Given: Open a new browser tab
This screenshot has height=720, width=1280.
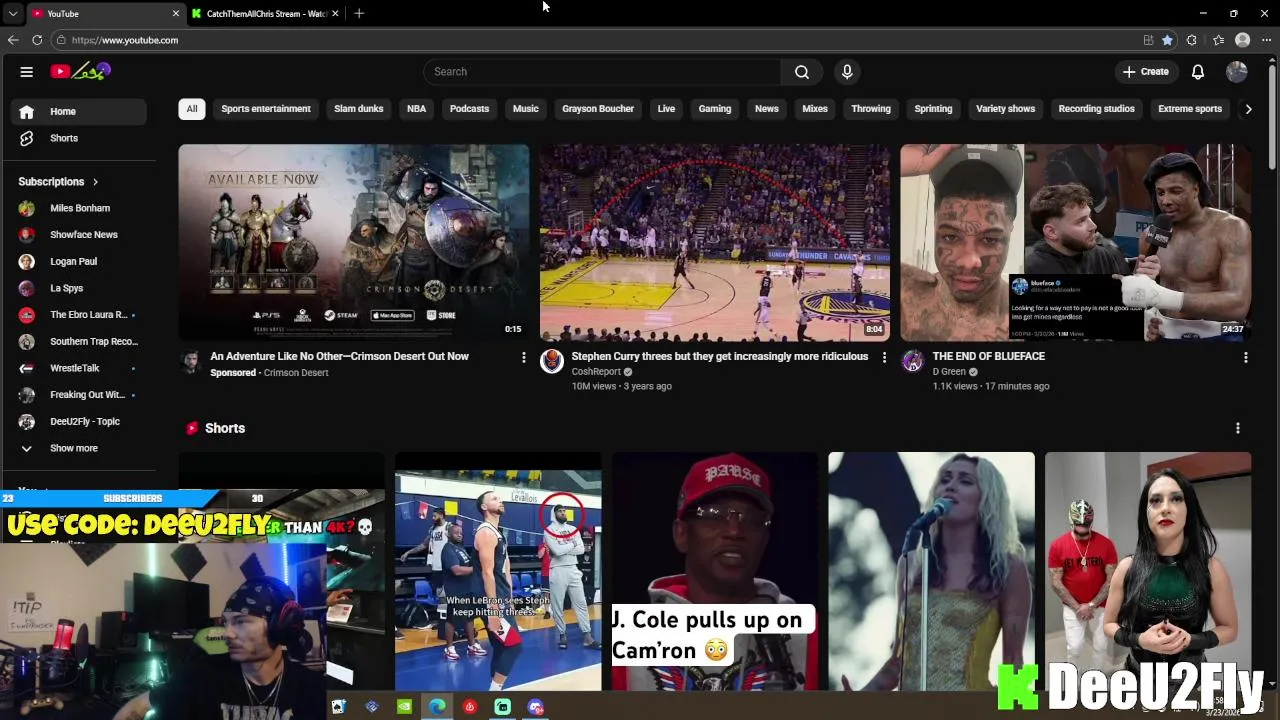Looking at the screenshot, I should click(359, 13).
